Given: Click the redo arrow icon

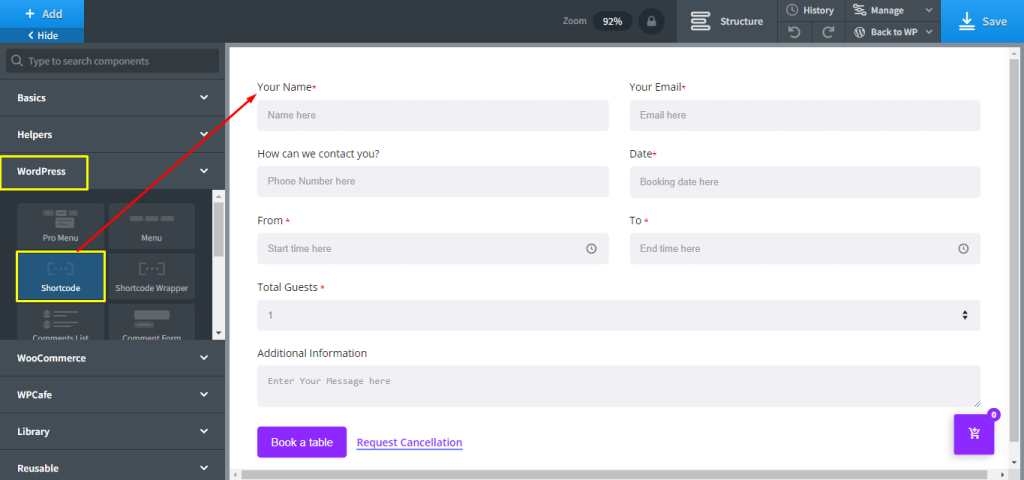Looking at the screenshot, I should coord(828,32).
